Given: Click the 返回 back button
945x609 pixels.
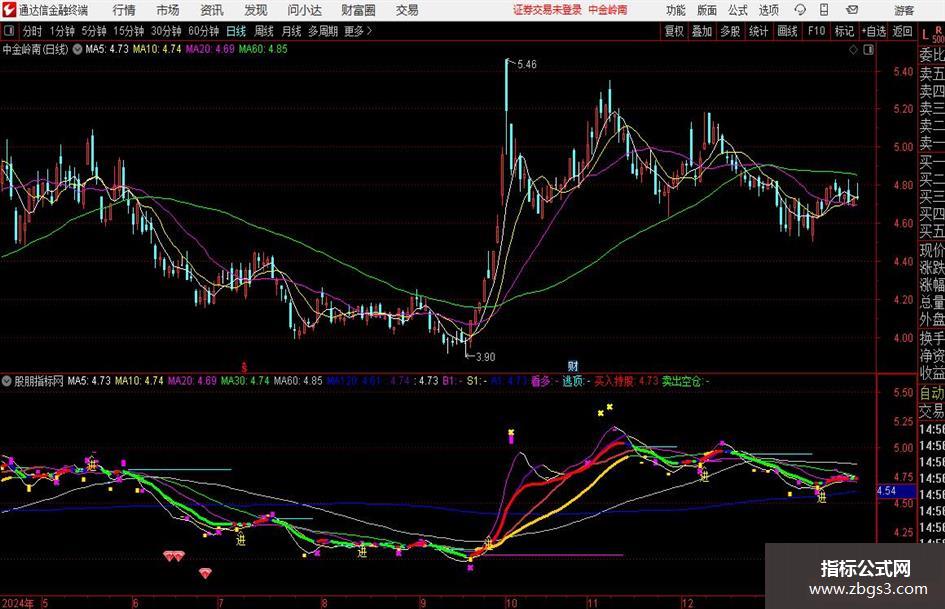Looking at the screenshot, I should point(902,31).
